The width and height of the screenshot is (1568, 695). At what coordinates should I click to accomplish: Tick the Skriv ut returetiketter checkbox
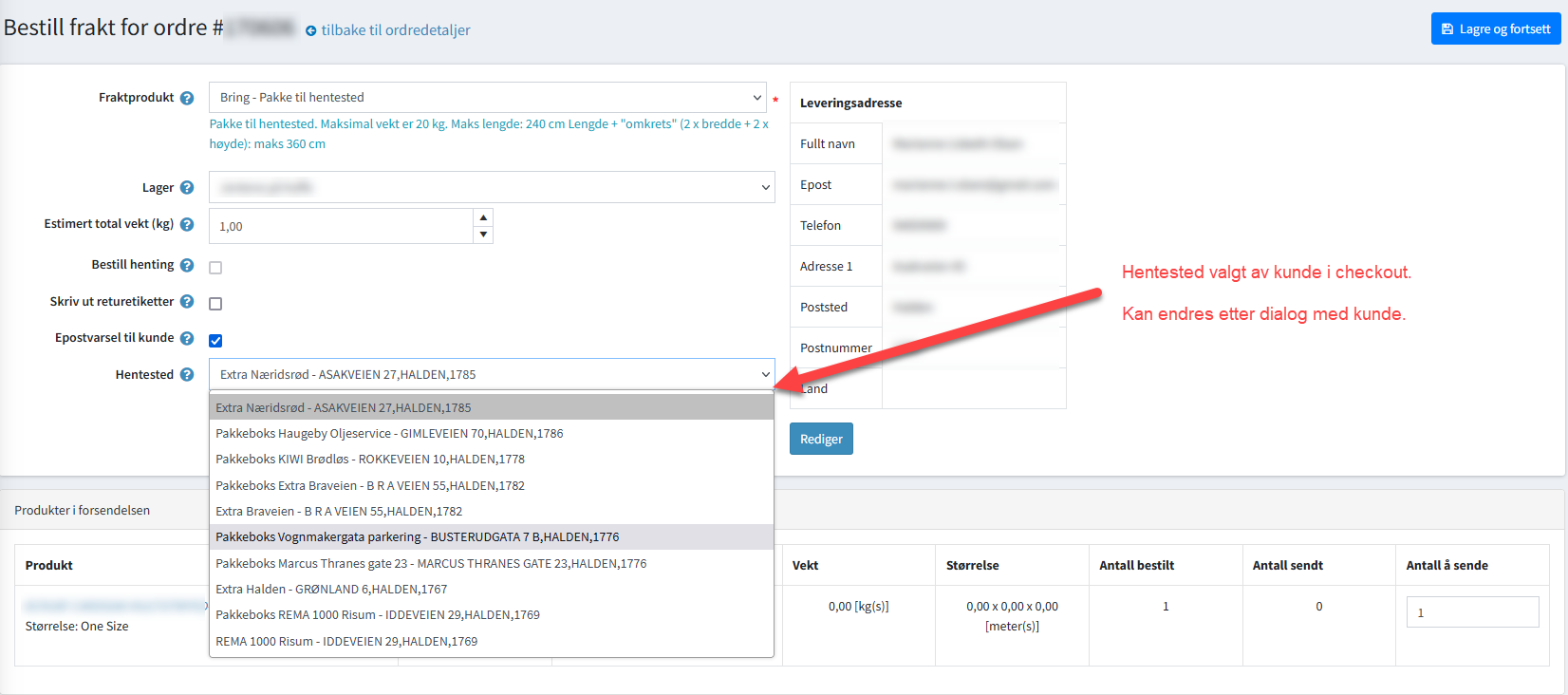pos(215,304)
